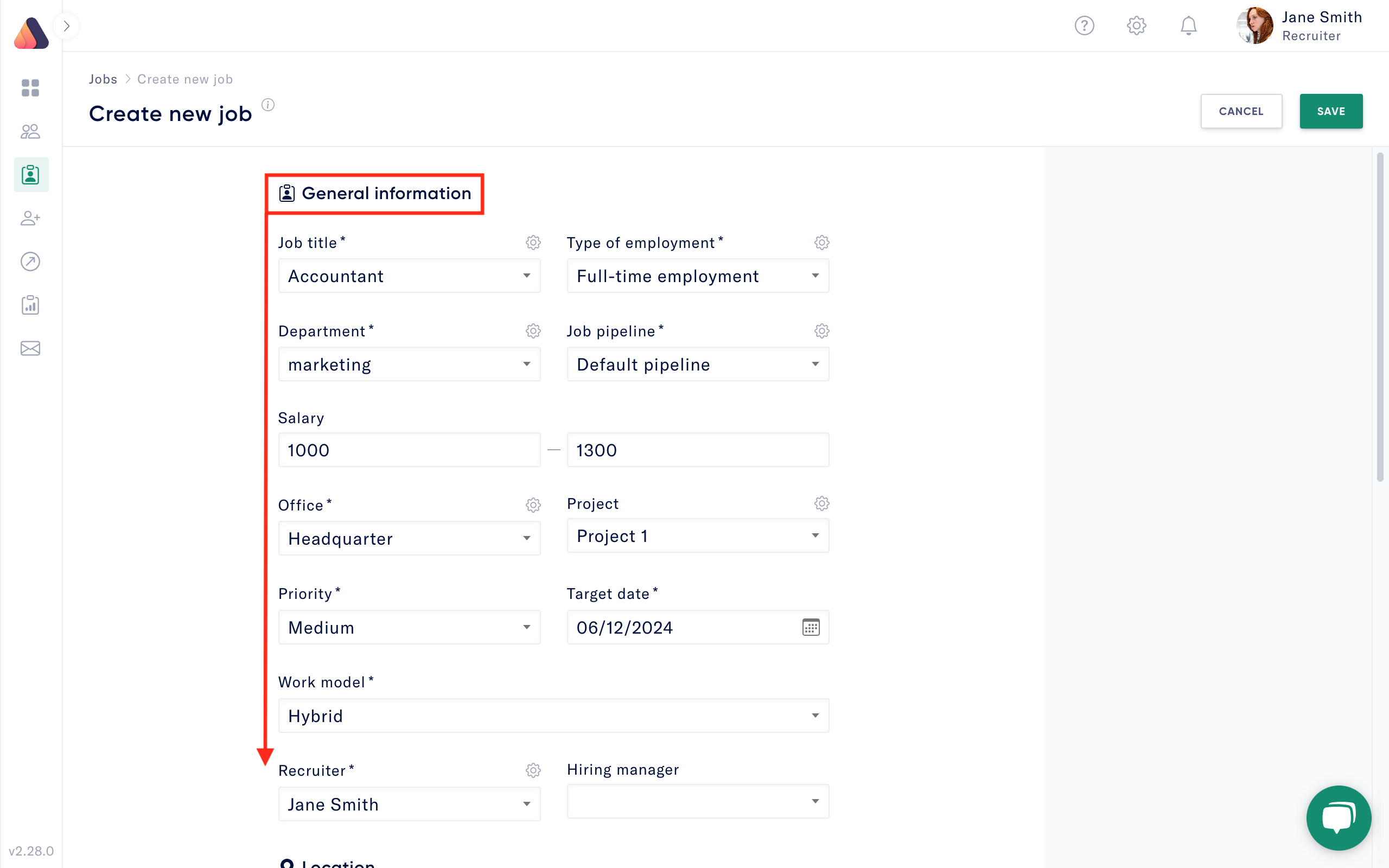Click the salary minimum input field
The height and width of the screenshot is (868, 1389).
click(409, 450)
